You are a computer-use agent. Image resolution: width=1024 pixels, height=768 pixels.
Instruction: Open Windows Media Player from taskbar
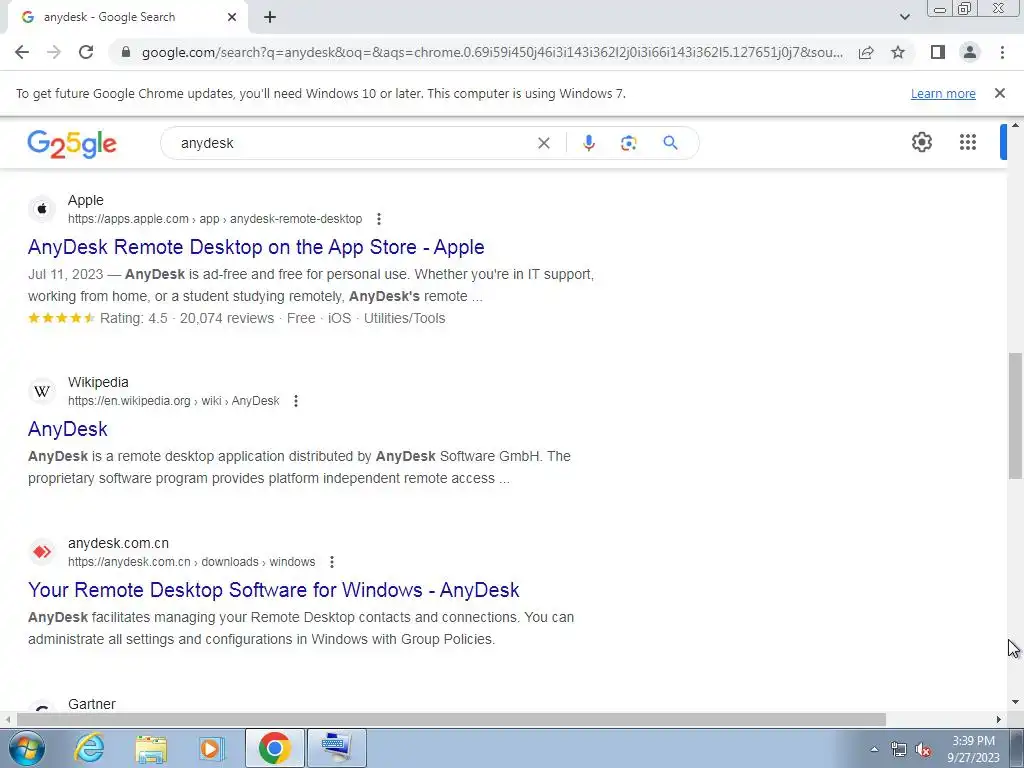click(x=212, y=748)
